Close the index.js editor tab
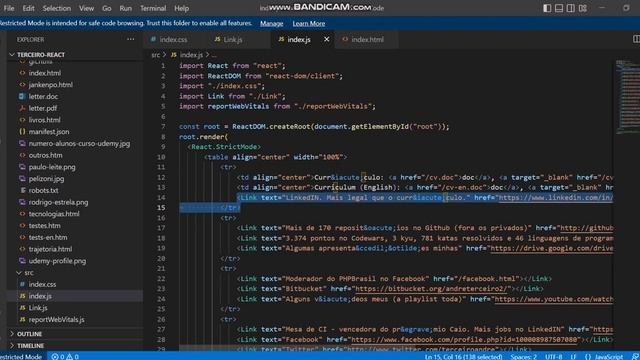This screenshot has width=640, height=360. pyautogui.click(x=327, y=39)
